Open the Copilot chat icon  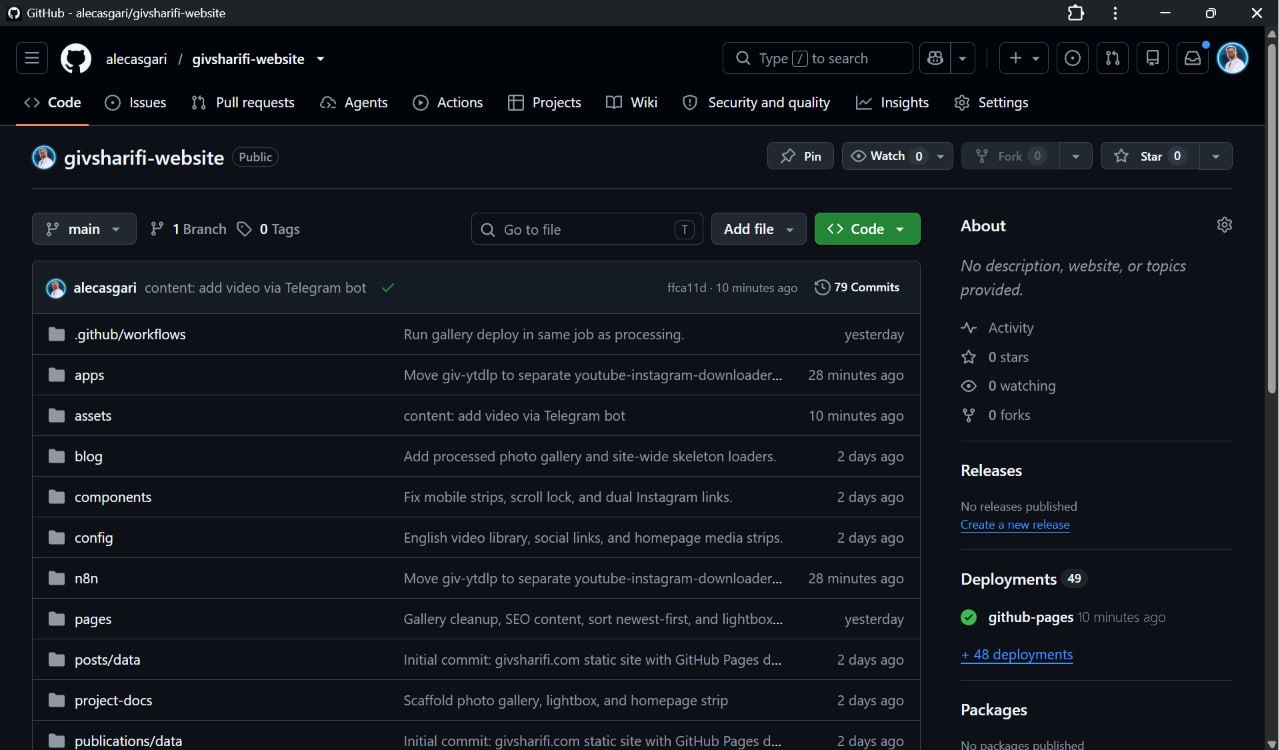(936, 59)
